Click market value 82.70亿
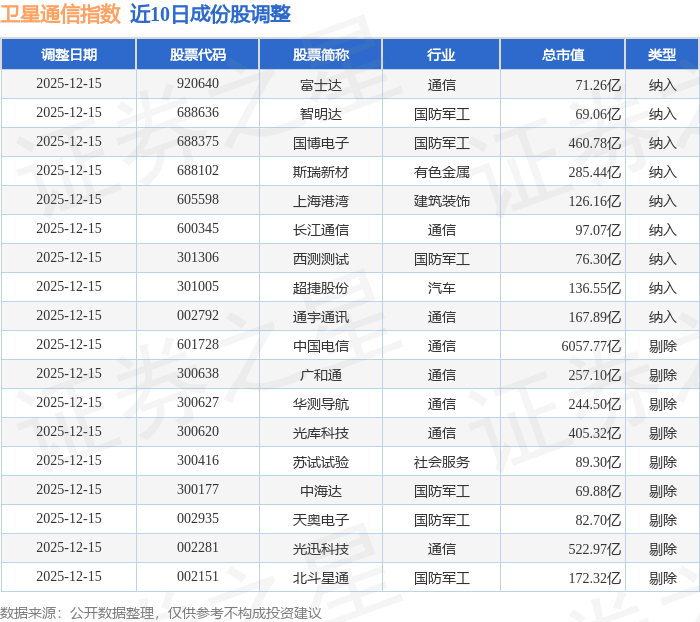The height and width of the screenshot is (622, 700). 598,520
